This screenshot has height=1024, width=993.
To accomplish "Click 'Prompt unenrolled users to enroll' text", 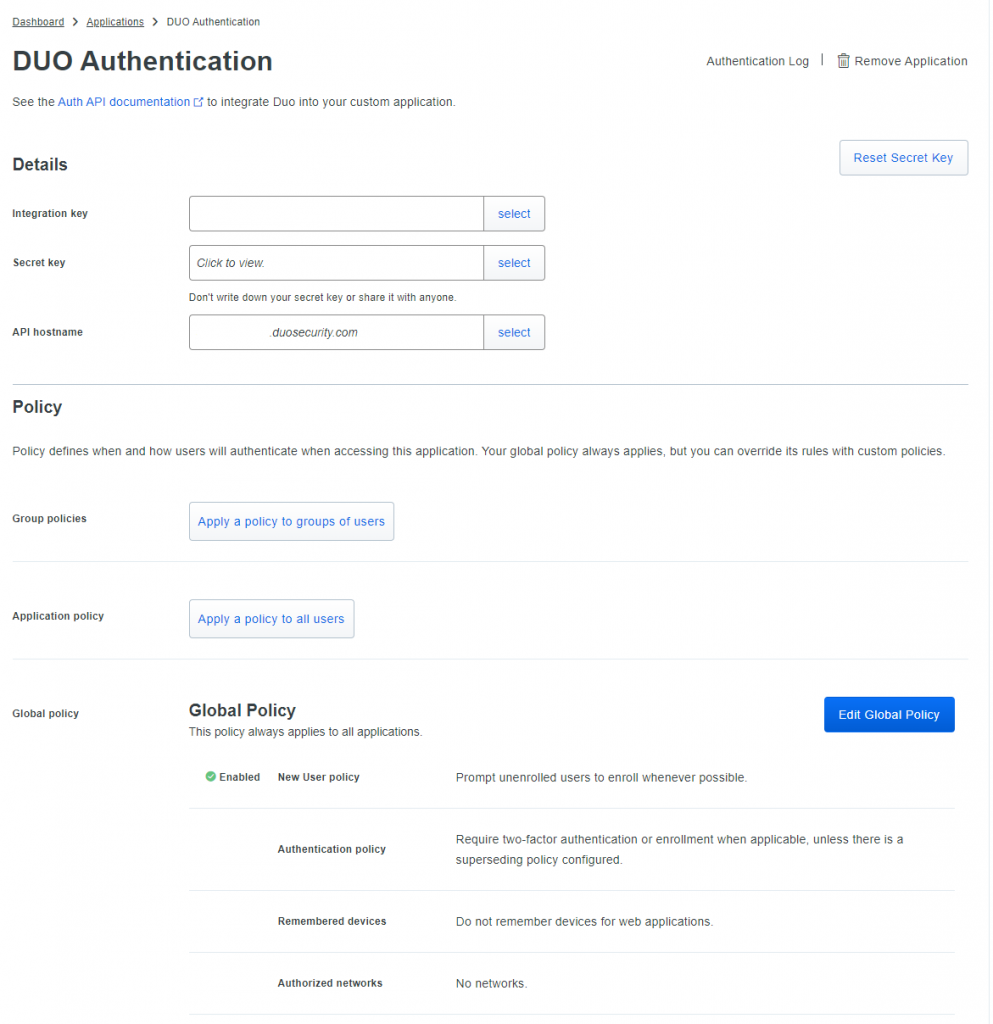I will pos(601,777).
